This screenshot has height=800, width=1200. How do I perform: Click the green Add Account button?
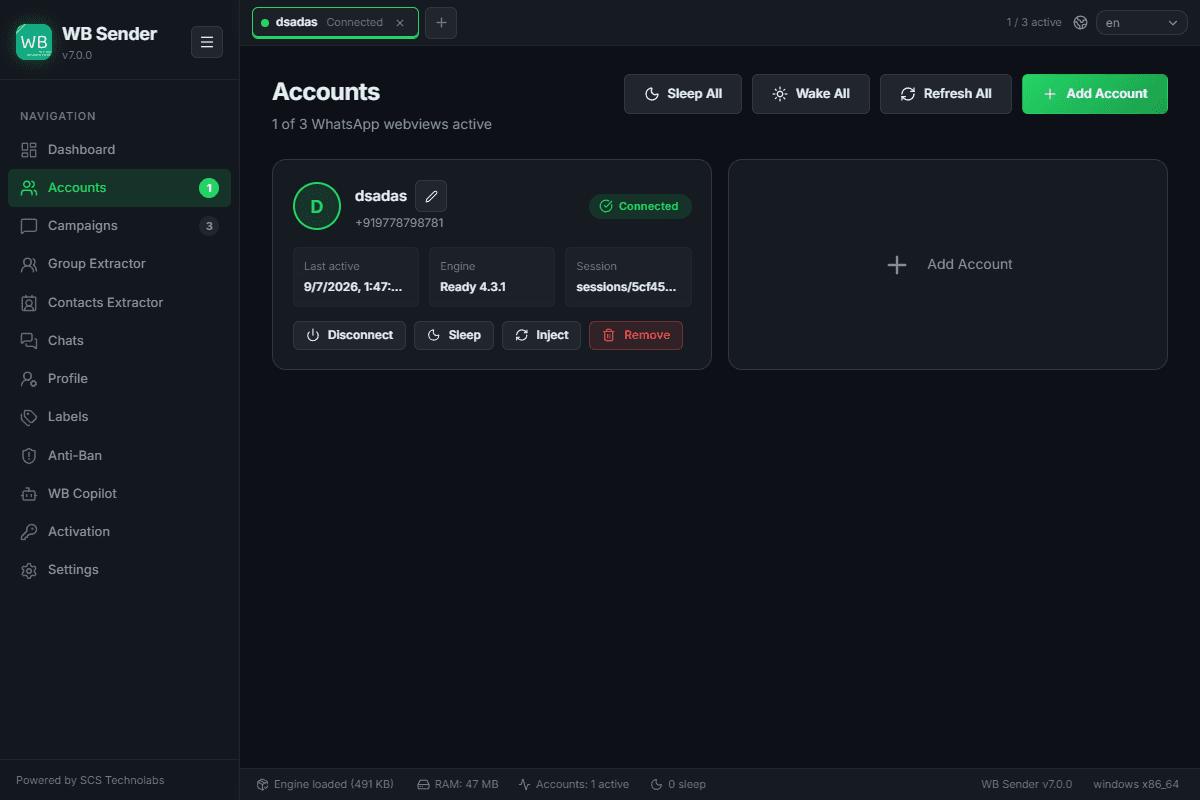(x=1095, y=93)
